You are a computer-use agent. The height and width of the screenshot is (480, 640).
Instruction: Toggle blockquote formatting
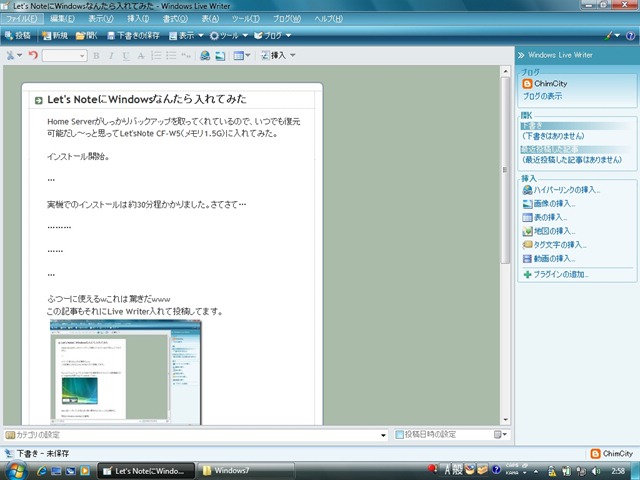pyautogui.click(x=186, y=56)
